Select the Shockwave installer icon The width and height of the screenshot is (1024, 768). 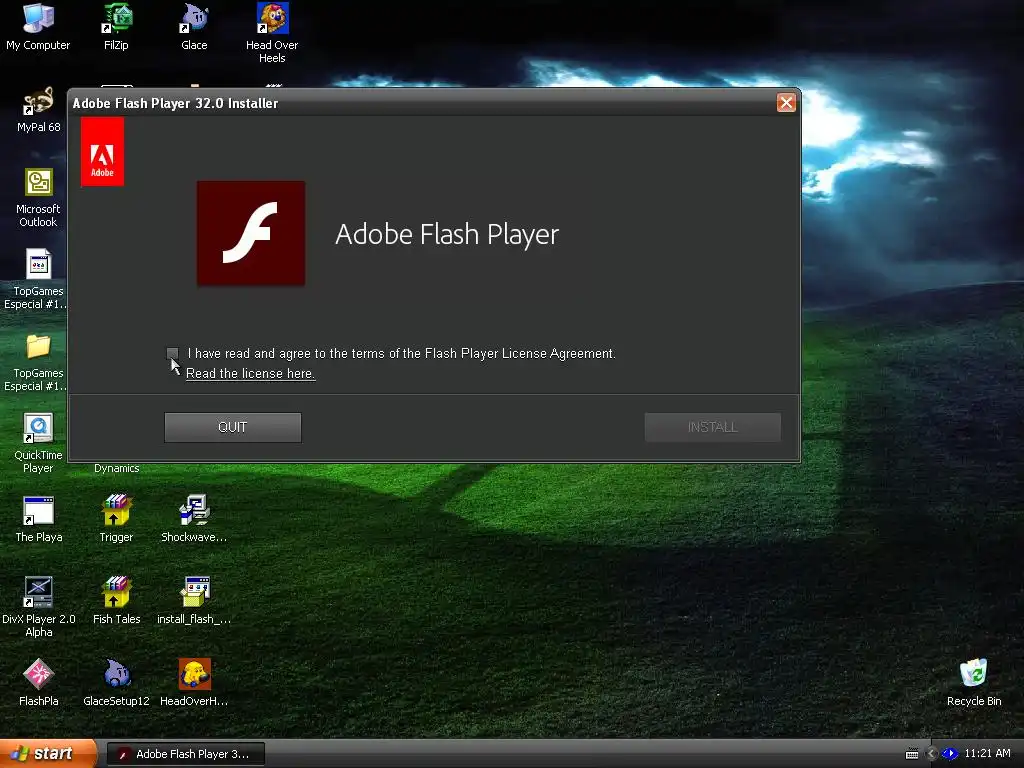(194, 520)
